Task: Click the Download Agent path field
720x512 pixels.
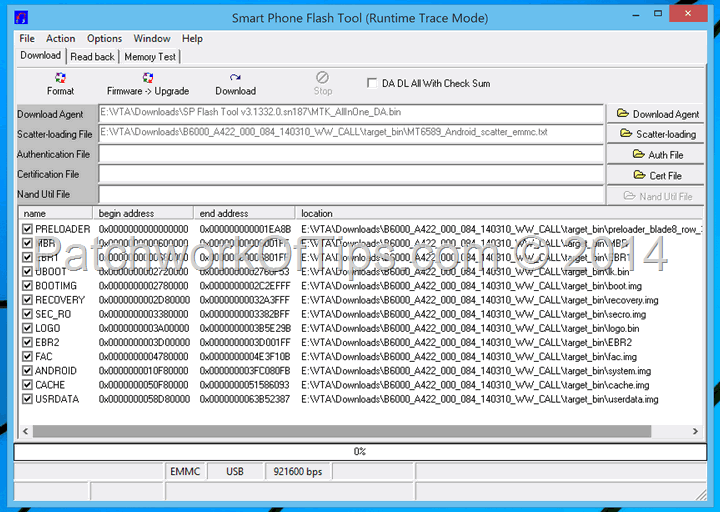Action: click(351, 113)
